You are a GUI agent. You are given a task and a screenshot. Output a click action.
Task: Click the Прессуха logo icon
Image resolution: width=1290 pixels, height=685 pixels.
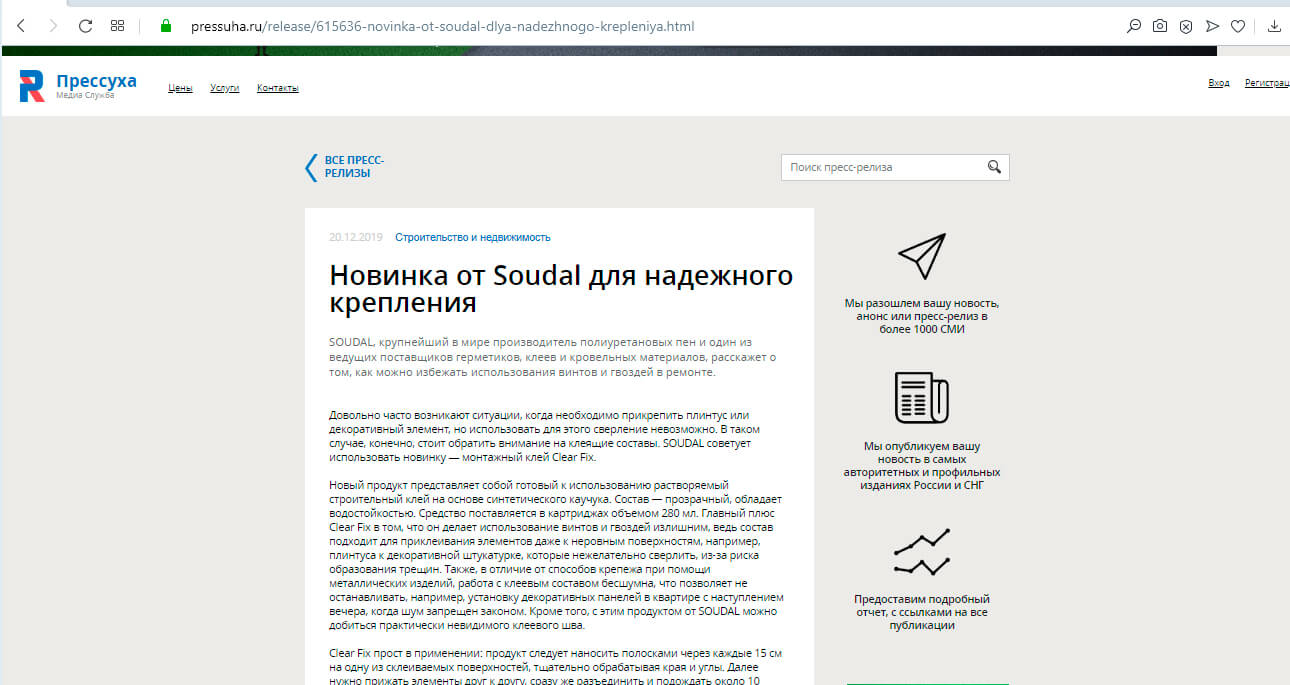point(32,86)
